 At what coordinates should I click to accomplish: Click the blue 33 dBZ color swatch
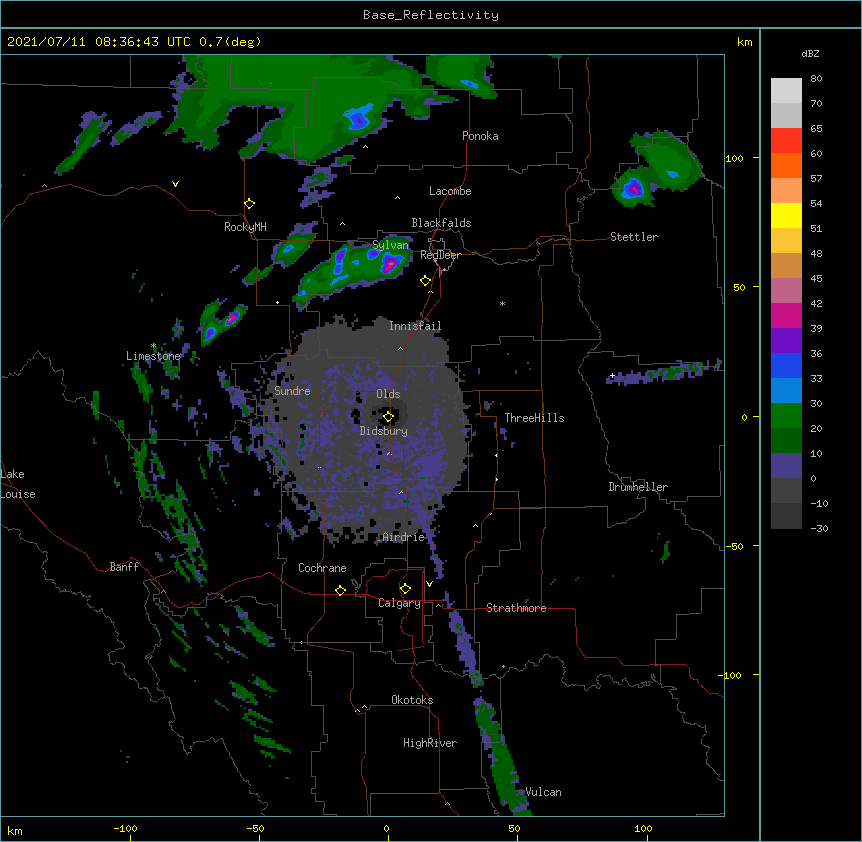click(786, 365)
